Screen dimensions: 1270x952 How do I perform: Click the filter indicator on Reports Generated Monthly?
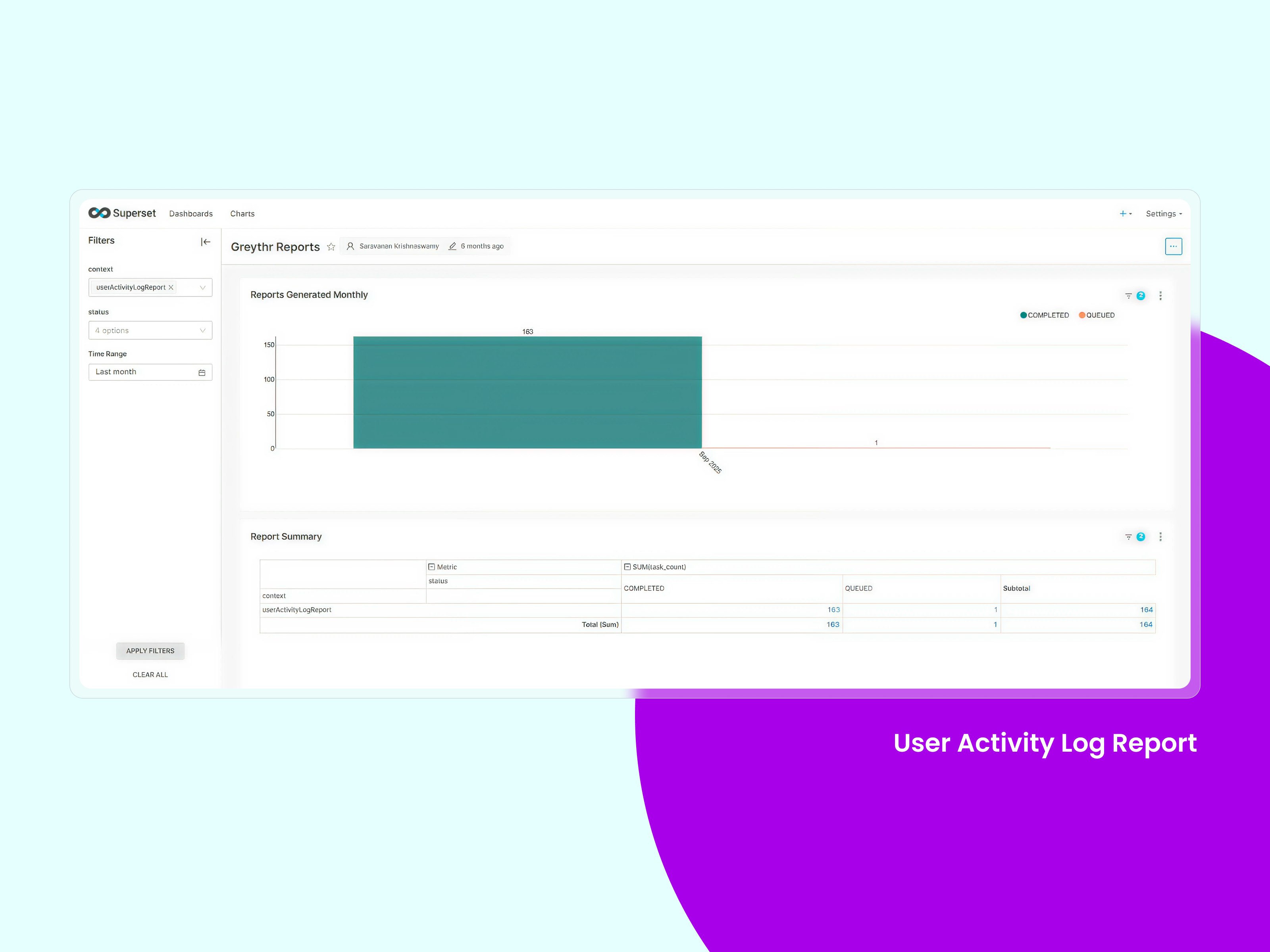pyautogui.click(x=1135, y=296)
